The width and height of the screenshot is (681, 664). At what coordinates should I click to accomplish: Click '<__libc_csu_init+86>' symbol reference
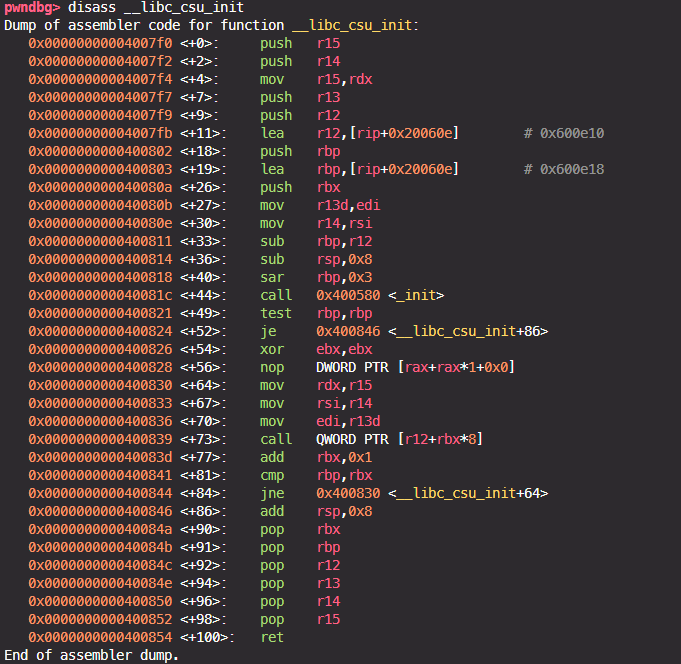click(468, 331)
